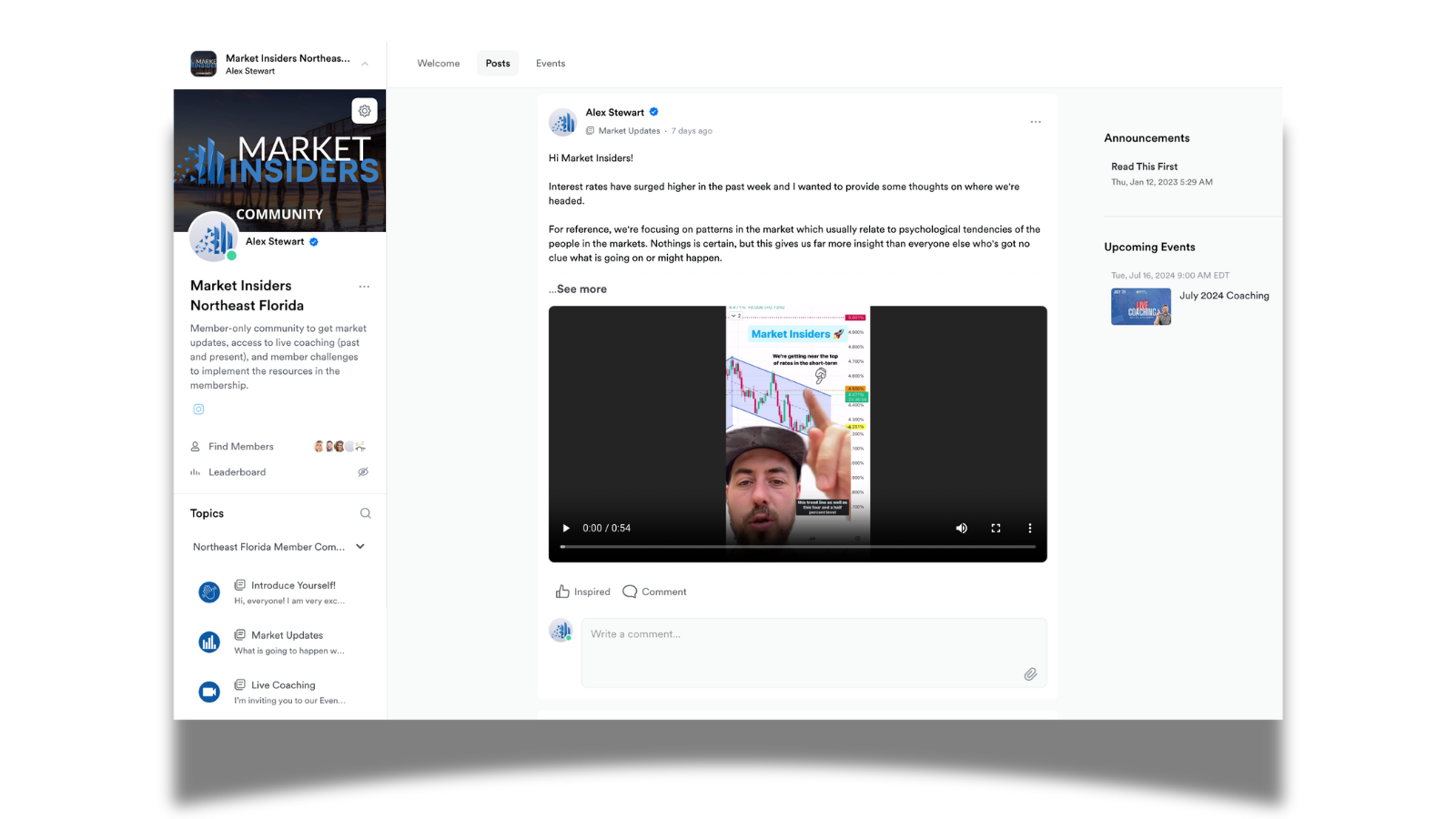This screenshot has height=819, width=1456.
Task: Open the Market Updates topic
Action: pyautogui.click(x=287, y=635)
